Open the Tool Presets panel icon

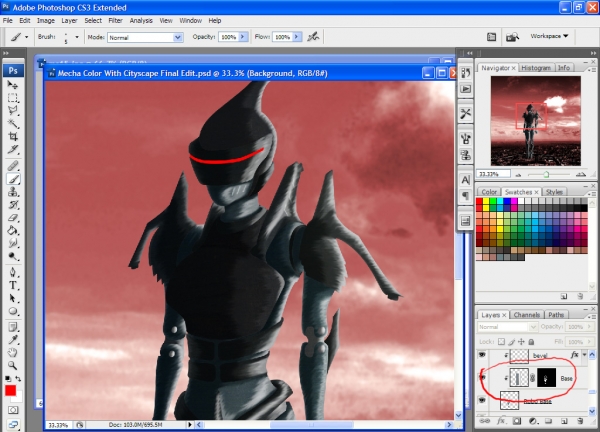point(466,113)
